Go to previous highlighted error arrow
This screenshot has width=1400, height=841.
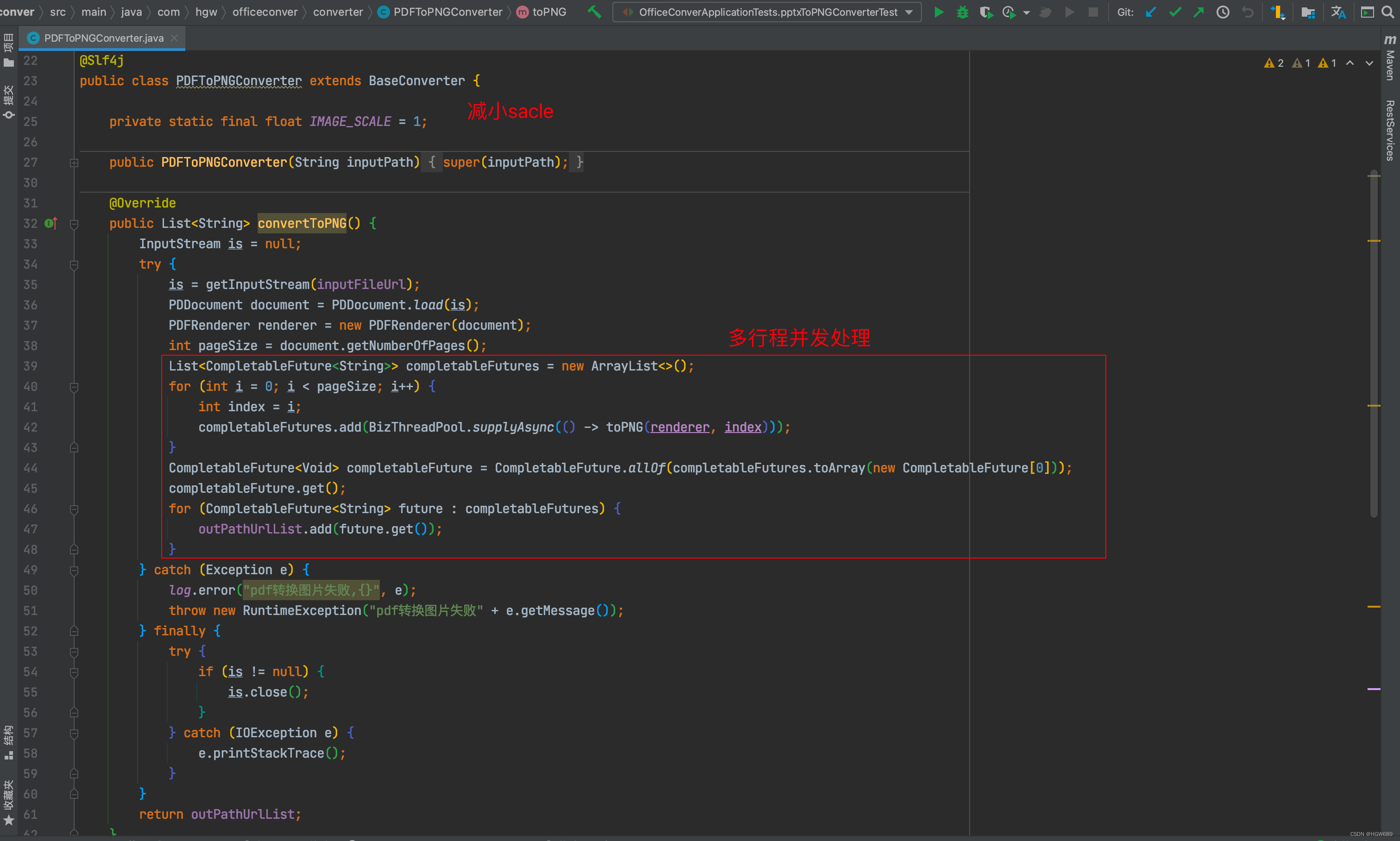click(1350, 63)
